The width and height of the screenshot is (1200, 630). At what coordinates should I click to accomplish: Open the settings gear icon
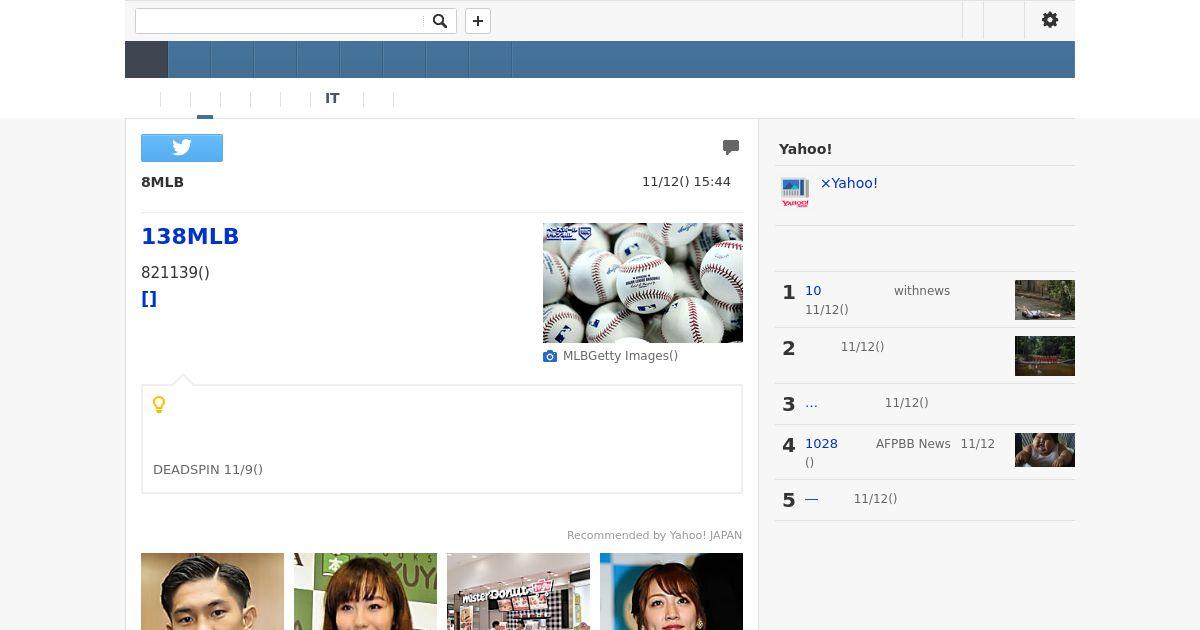pos(1050,20)
